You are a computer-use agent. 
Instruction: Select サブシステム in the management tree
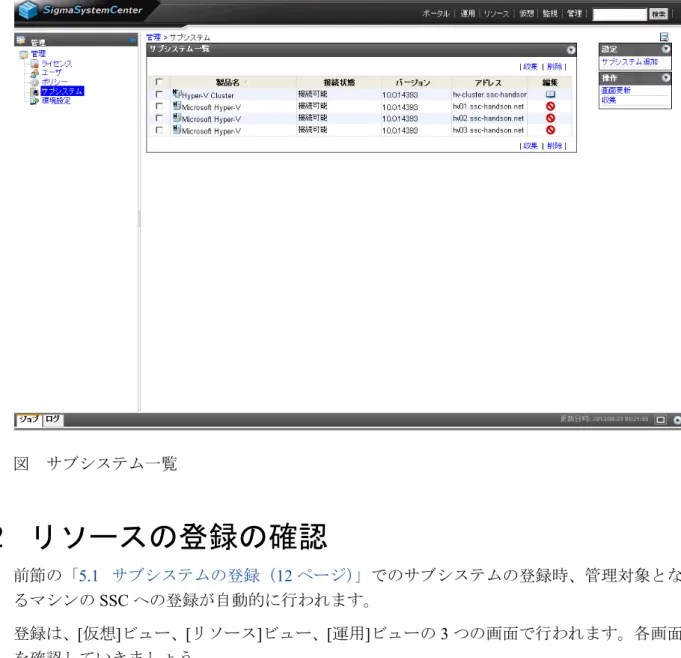tap(62, 91)
